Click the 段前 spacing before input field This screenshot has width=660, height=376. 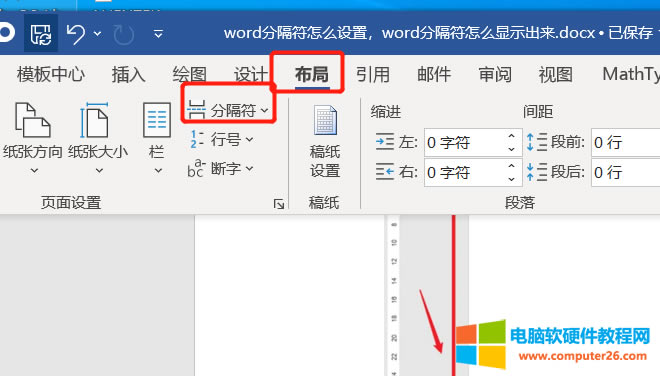click(x=625, y=142)
